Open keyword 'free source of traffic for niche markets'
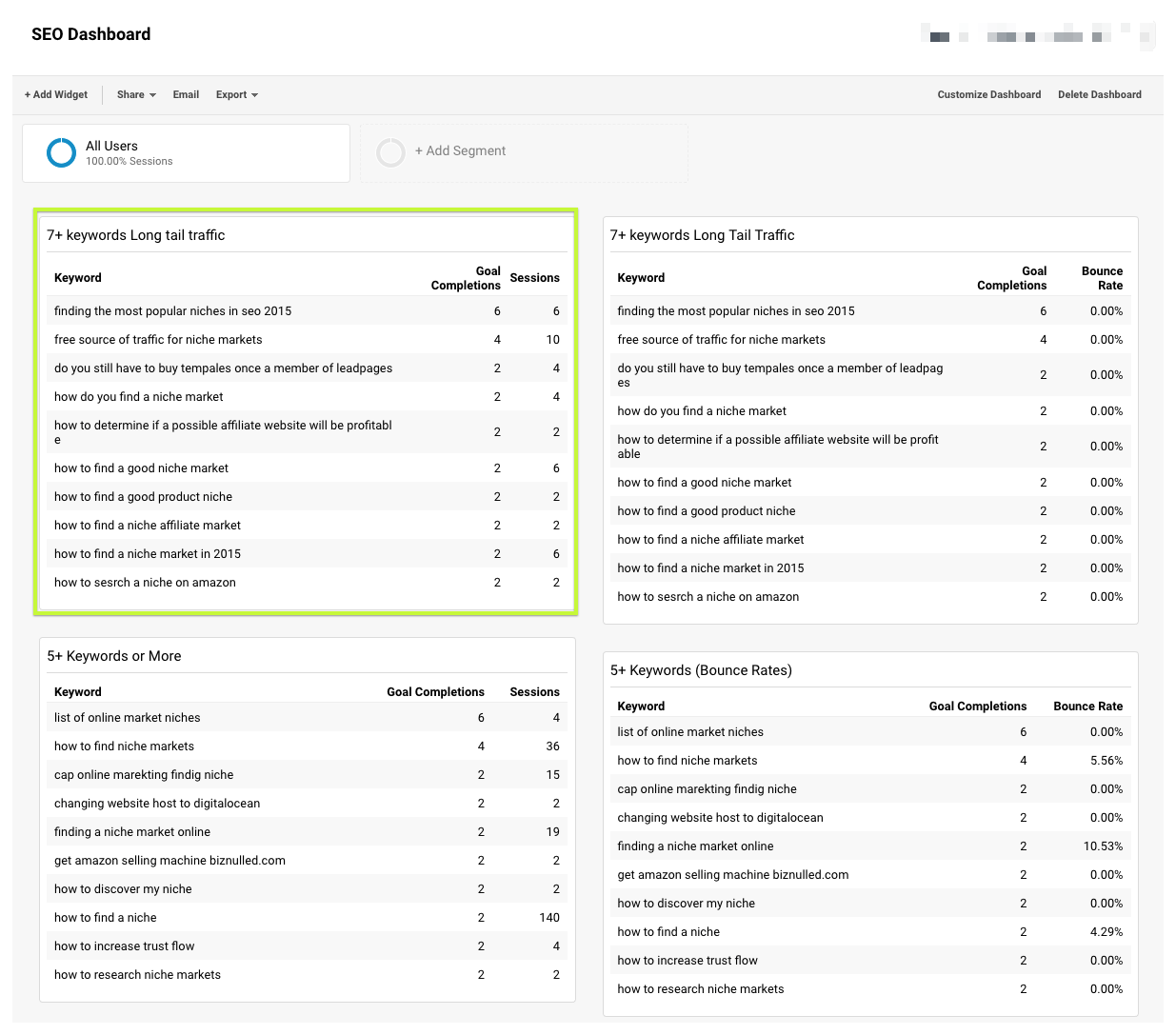The height and width of the screenshot is (1035, 1176). (158, 339)
